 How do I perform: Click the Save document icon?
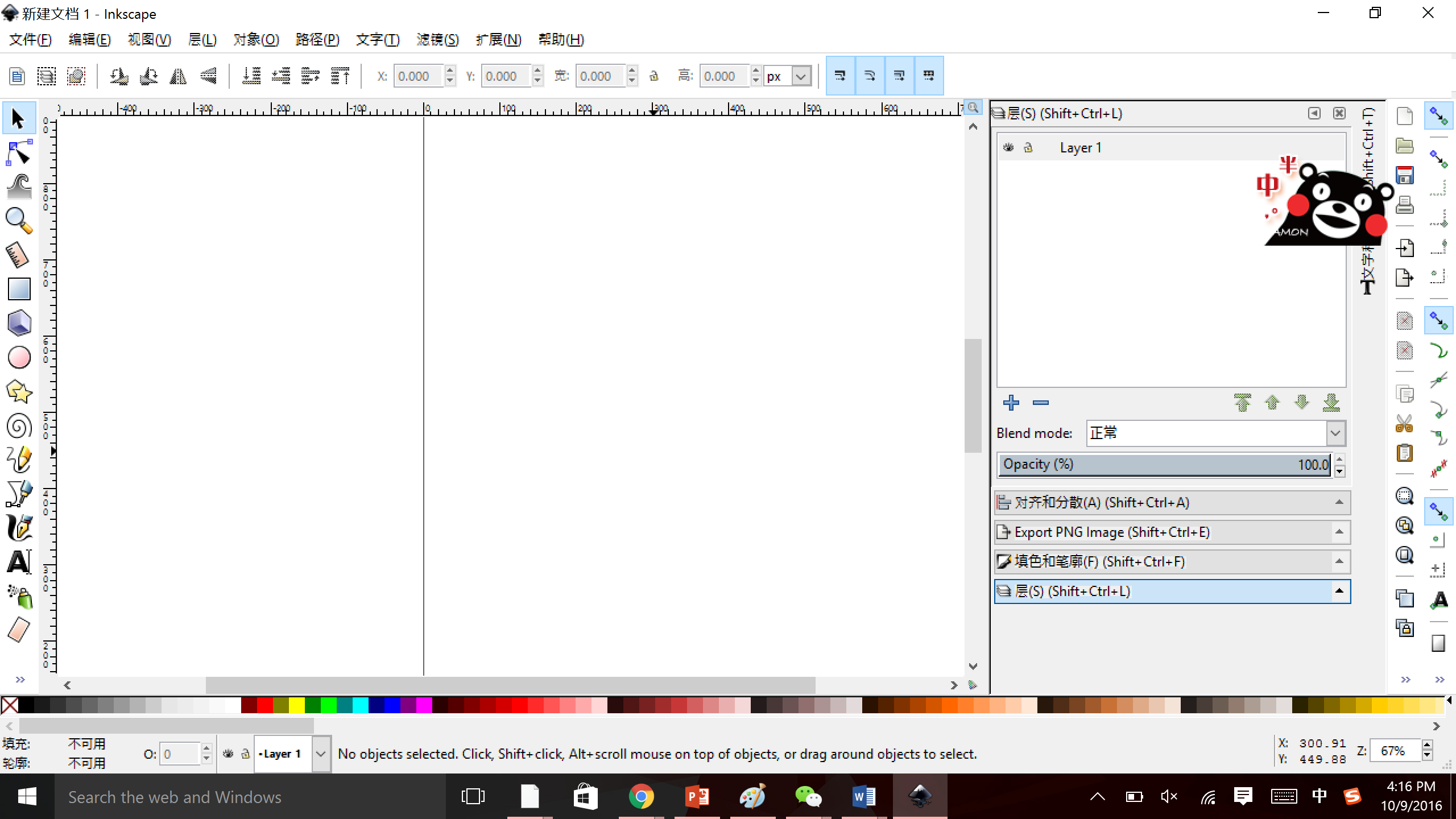click(1405, 175)
